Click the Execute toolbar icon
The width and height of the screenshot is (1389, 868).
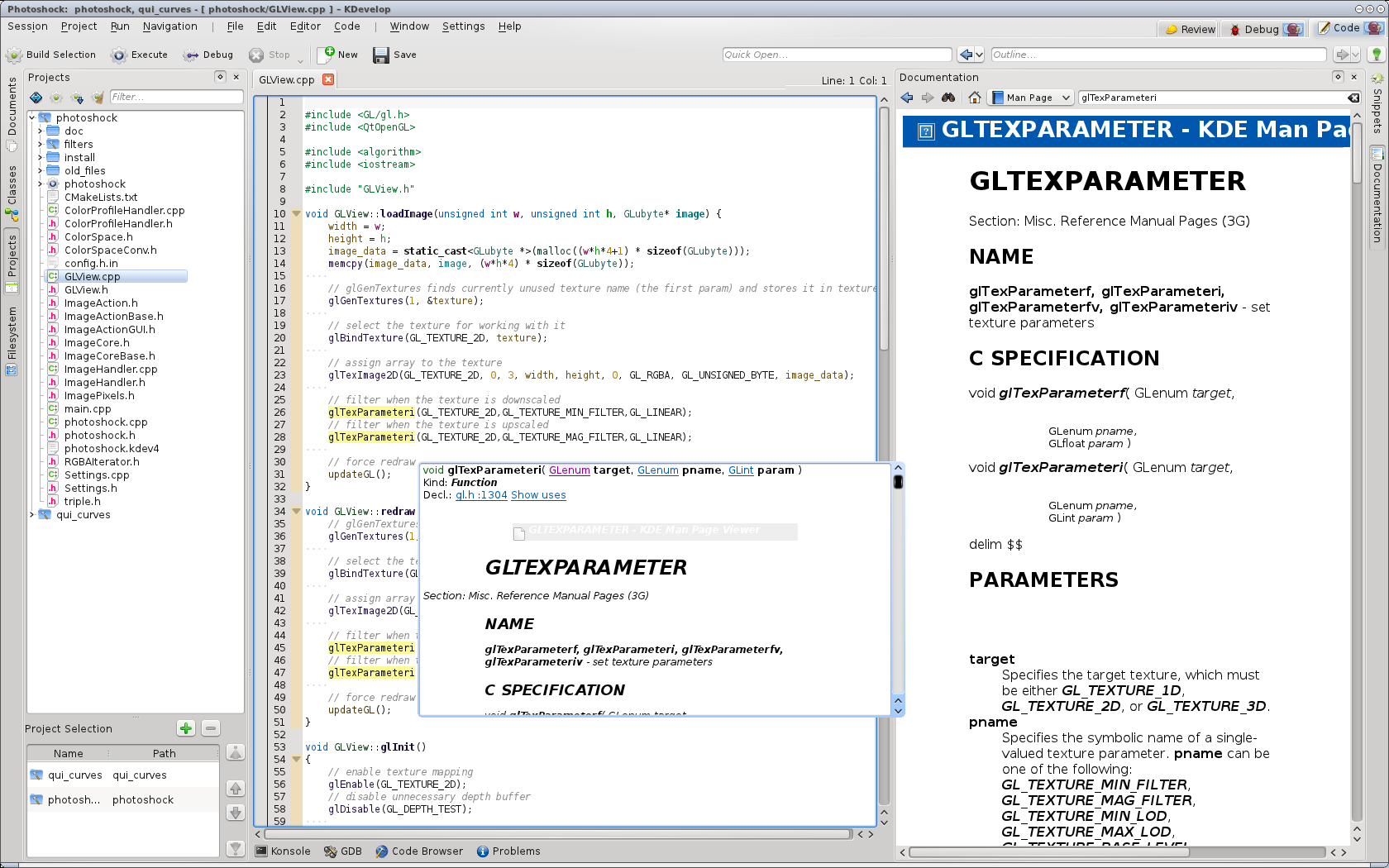click(120, 55)
